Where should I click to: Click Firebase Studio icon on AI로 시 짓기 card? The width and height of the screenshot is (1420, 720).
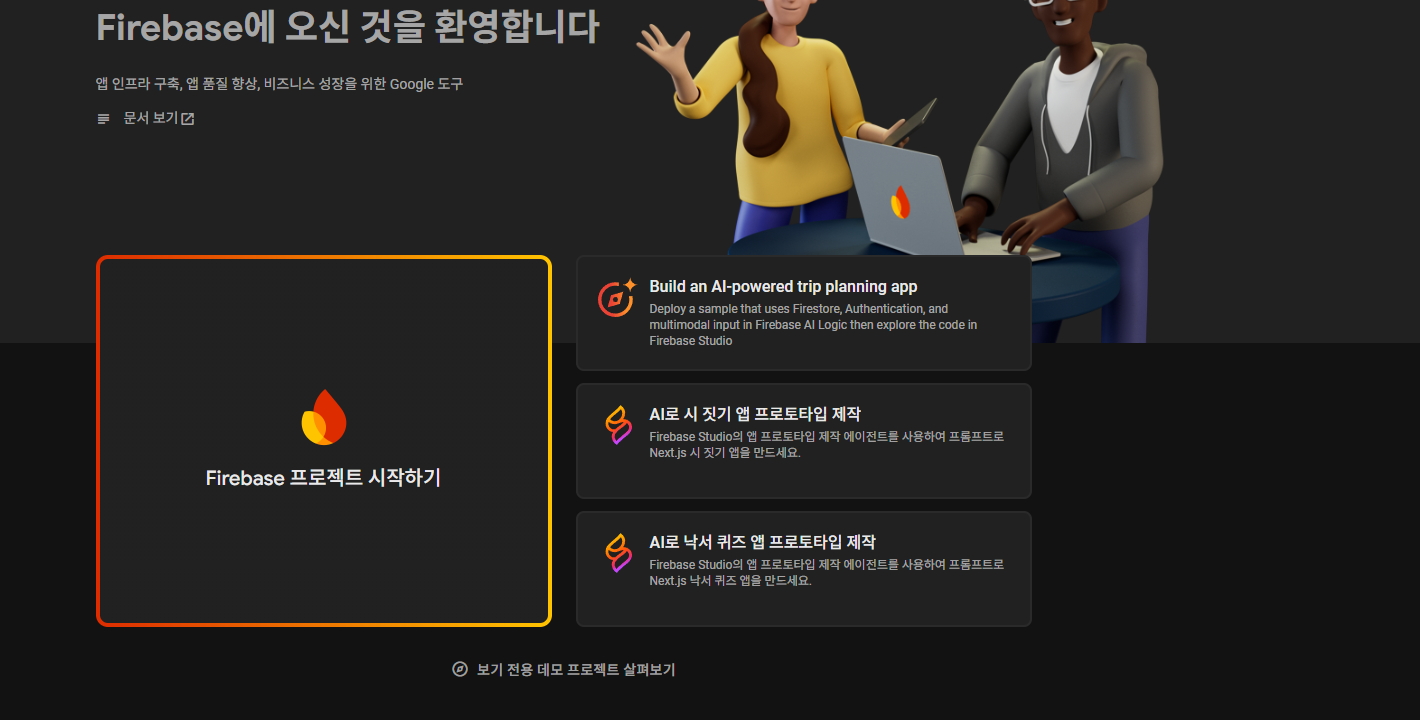618,425
